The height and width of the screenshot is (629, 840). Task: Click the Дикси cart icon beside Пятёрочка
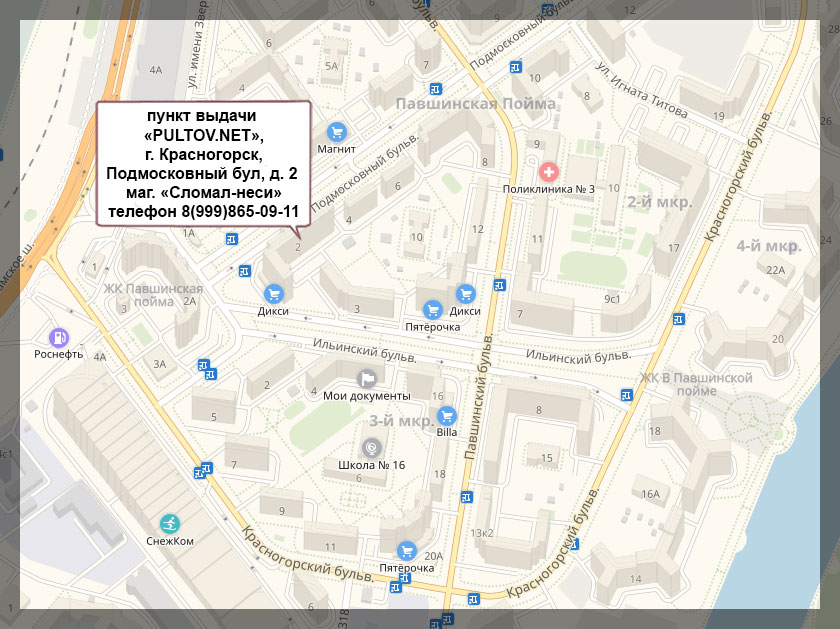tap(464, 293)
